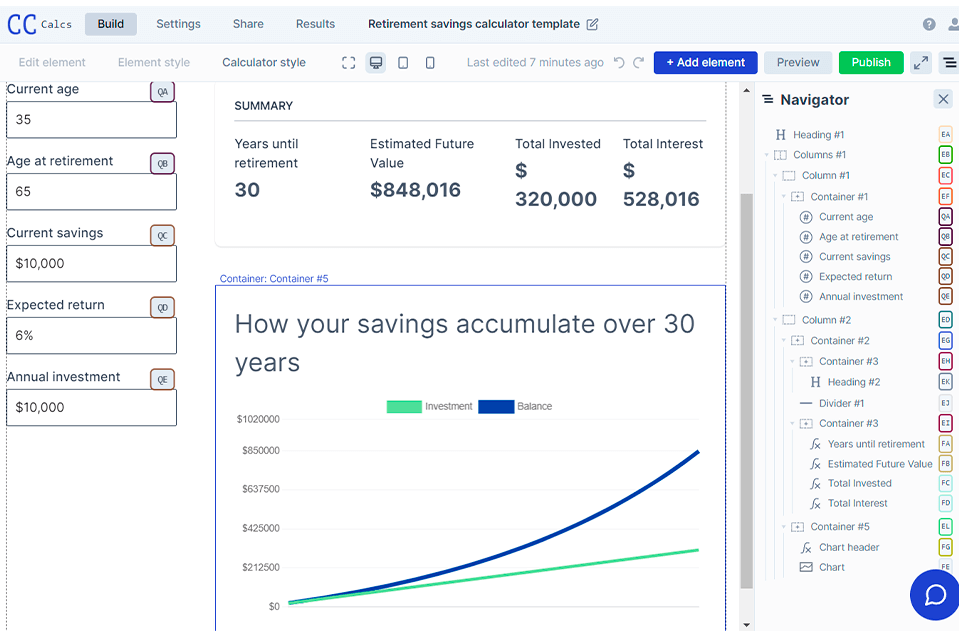Toggle the navigator list icon in toolbar

(x=949, y=62)
